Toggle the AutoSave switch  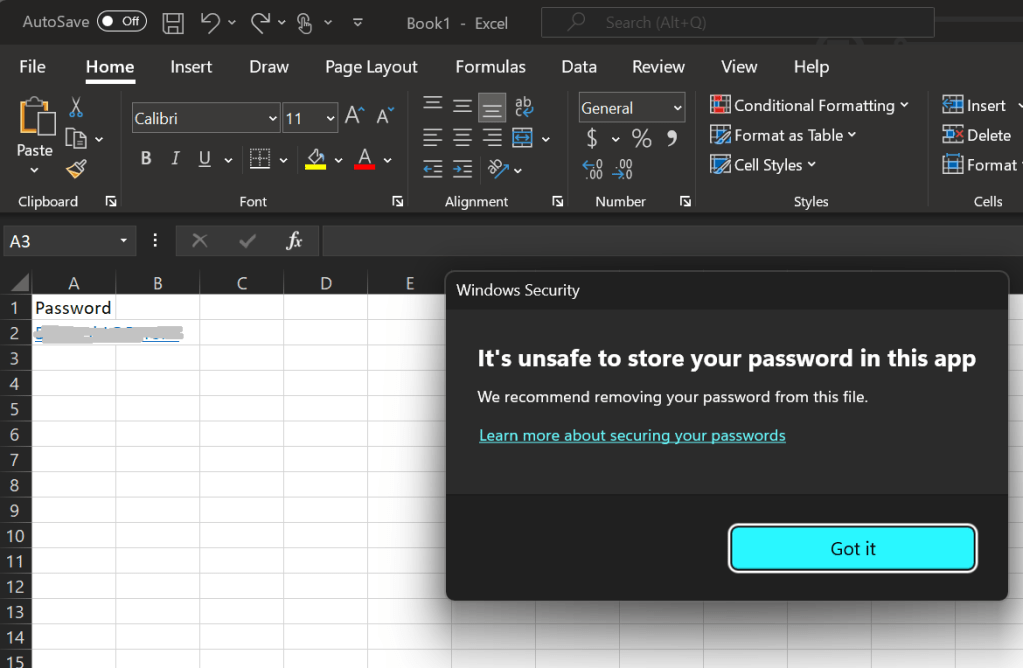121,21
